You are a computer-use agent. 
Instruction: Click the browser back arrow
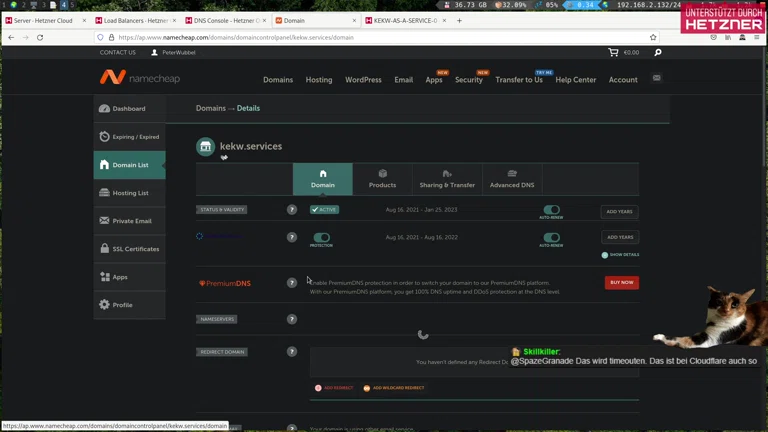[x=11, y=37]
